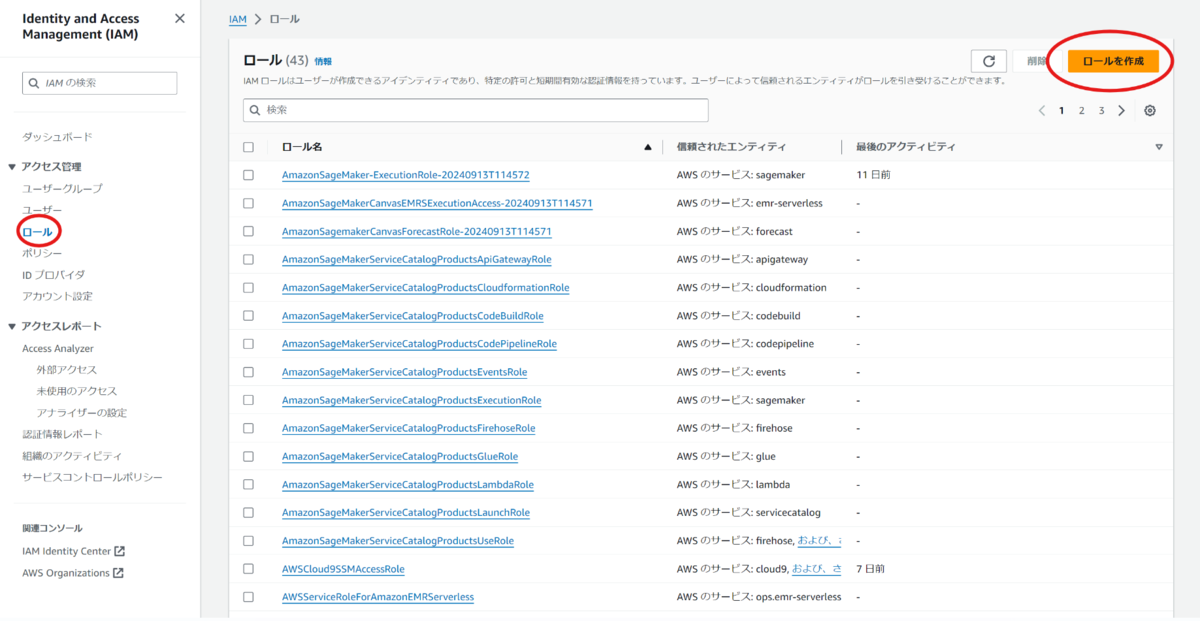Image resolution: width=1200 pixels, height=621 pixels.
Task: Click the ロールを作成 button
Action: coord(1113,61)
